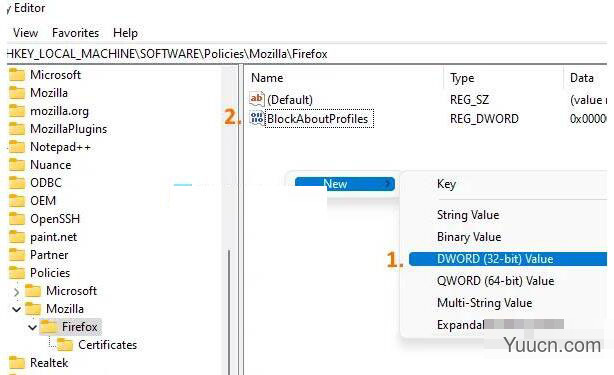Click the Mozilla folder icon below Microsoft
This screenshot has width=614, height=375.
click(17, 93)
